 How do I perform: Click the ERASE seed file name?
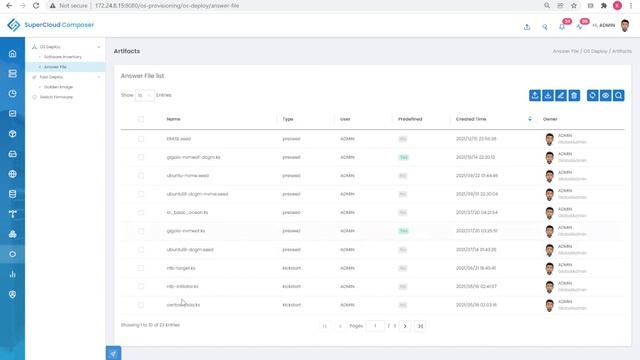tap(179, 139)
